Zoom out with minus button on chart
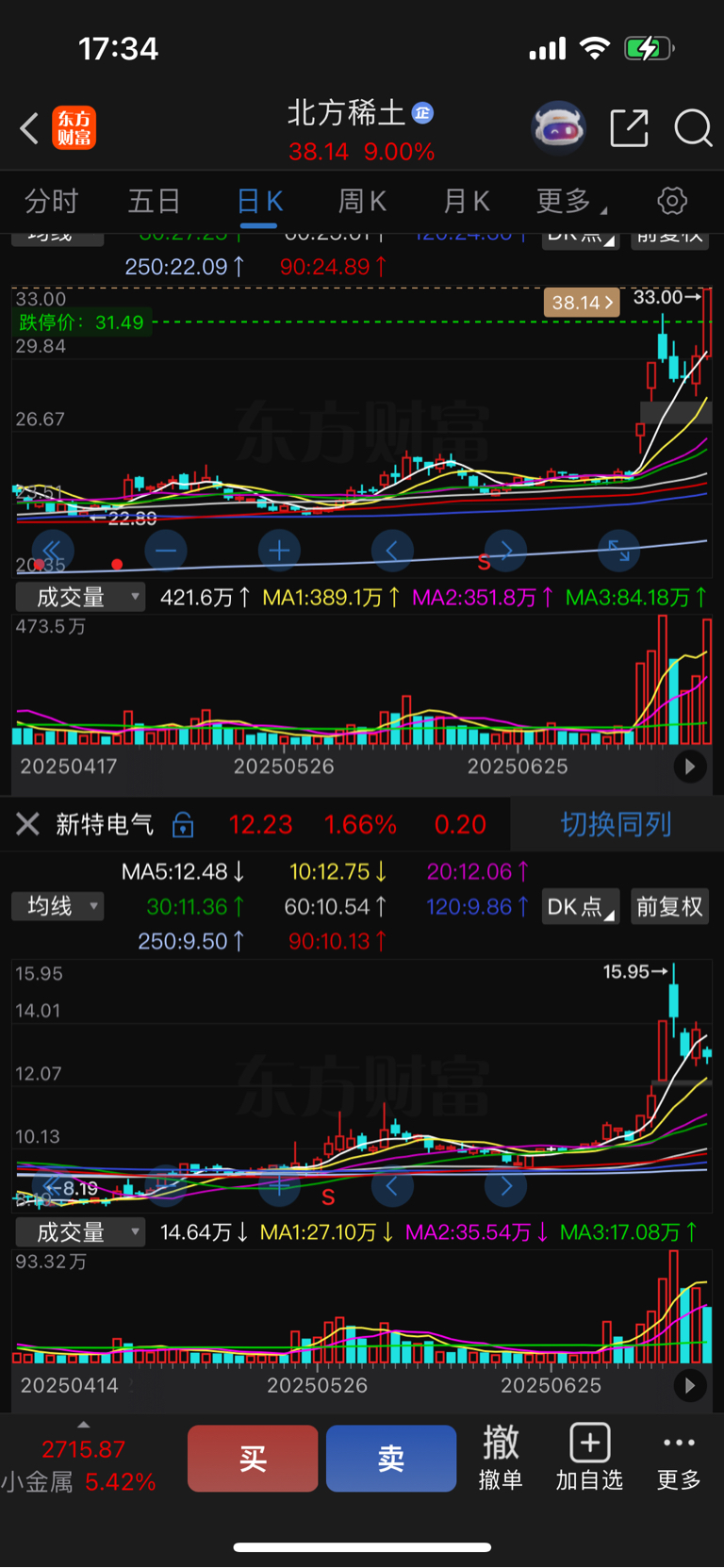The height and width of the screenshot is (1568, 724). coord(166,551)
